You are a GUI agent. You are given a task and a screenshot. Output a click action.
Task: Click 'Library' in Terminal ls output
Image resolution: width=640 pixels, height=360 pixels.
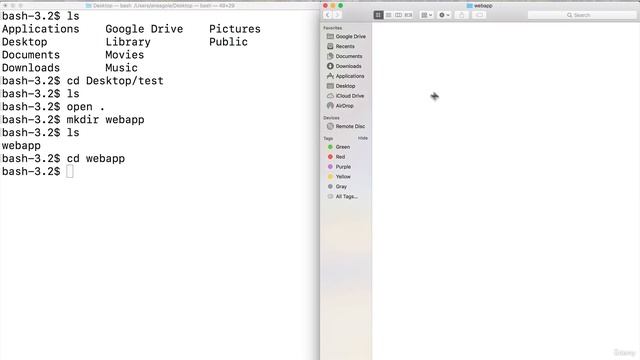128,42
